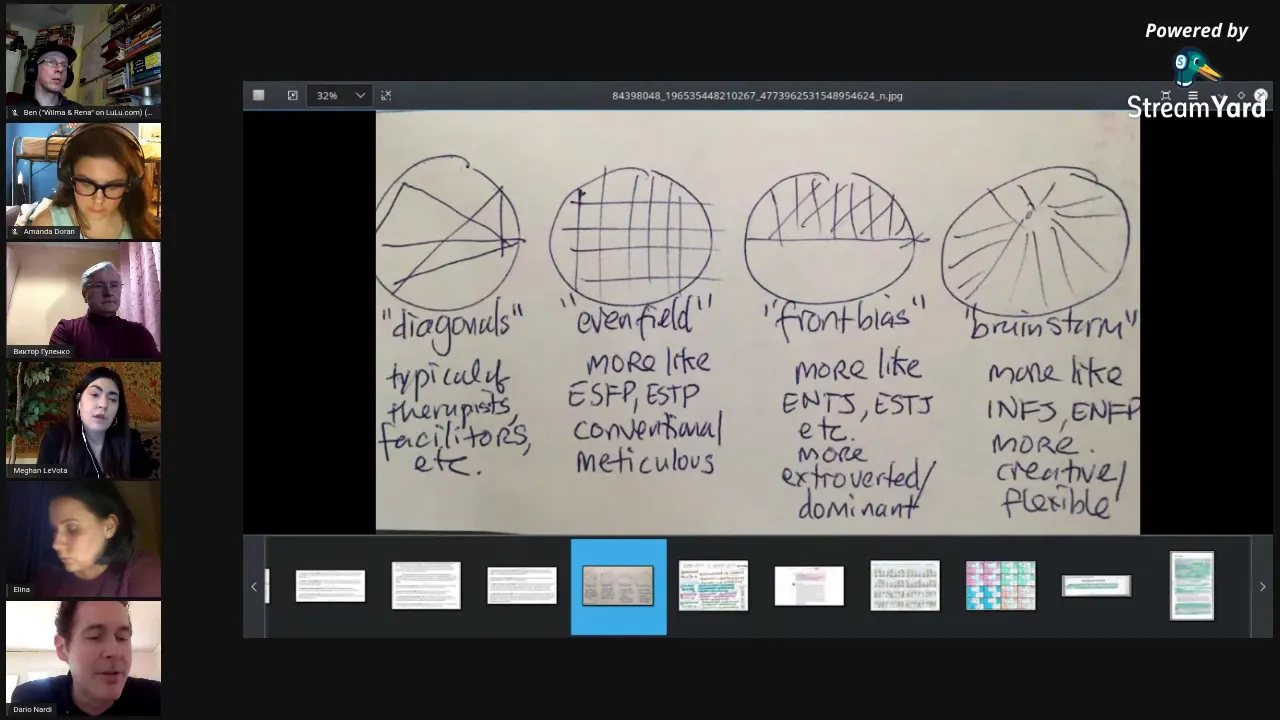Select Elina's video tile
This screenshot has width=1280, height=720.
coord(83,539)
